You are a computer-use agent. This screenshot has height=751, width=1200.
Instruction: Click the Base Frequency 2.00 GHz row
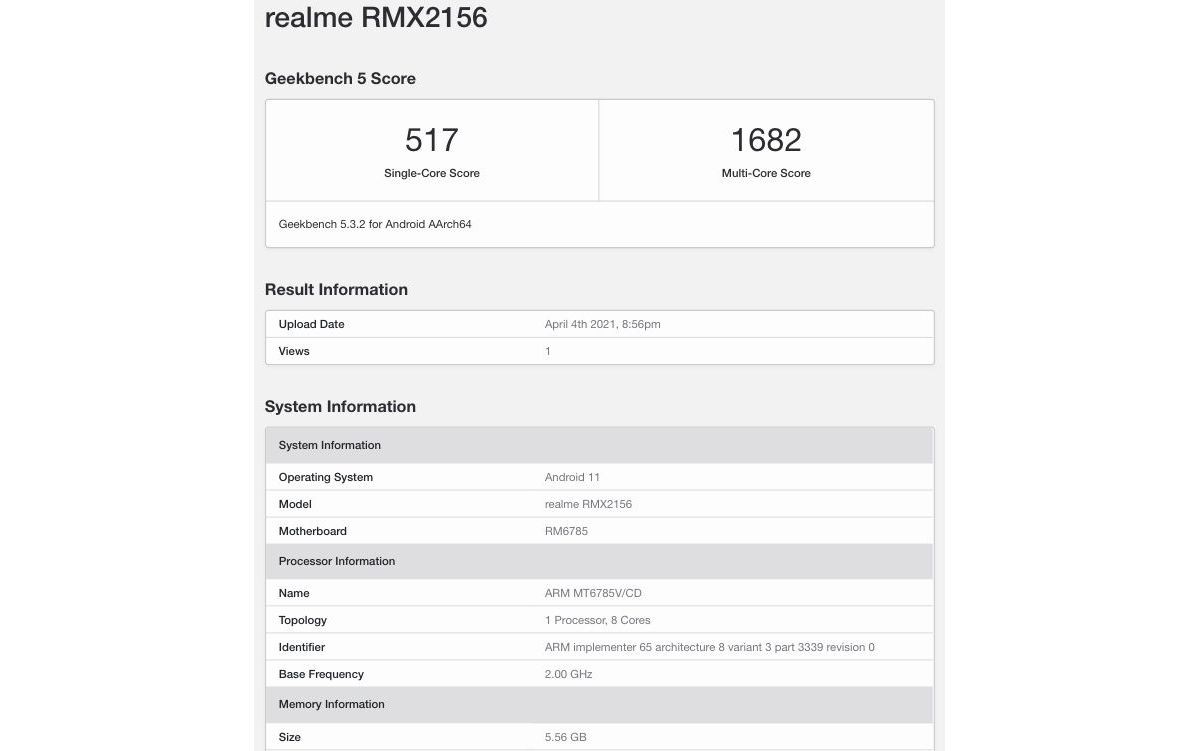600,673
